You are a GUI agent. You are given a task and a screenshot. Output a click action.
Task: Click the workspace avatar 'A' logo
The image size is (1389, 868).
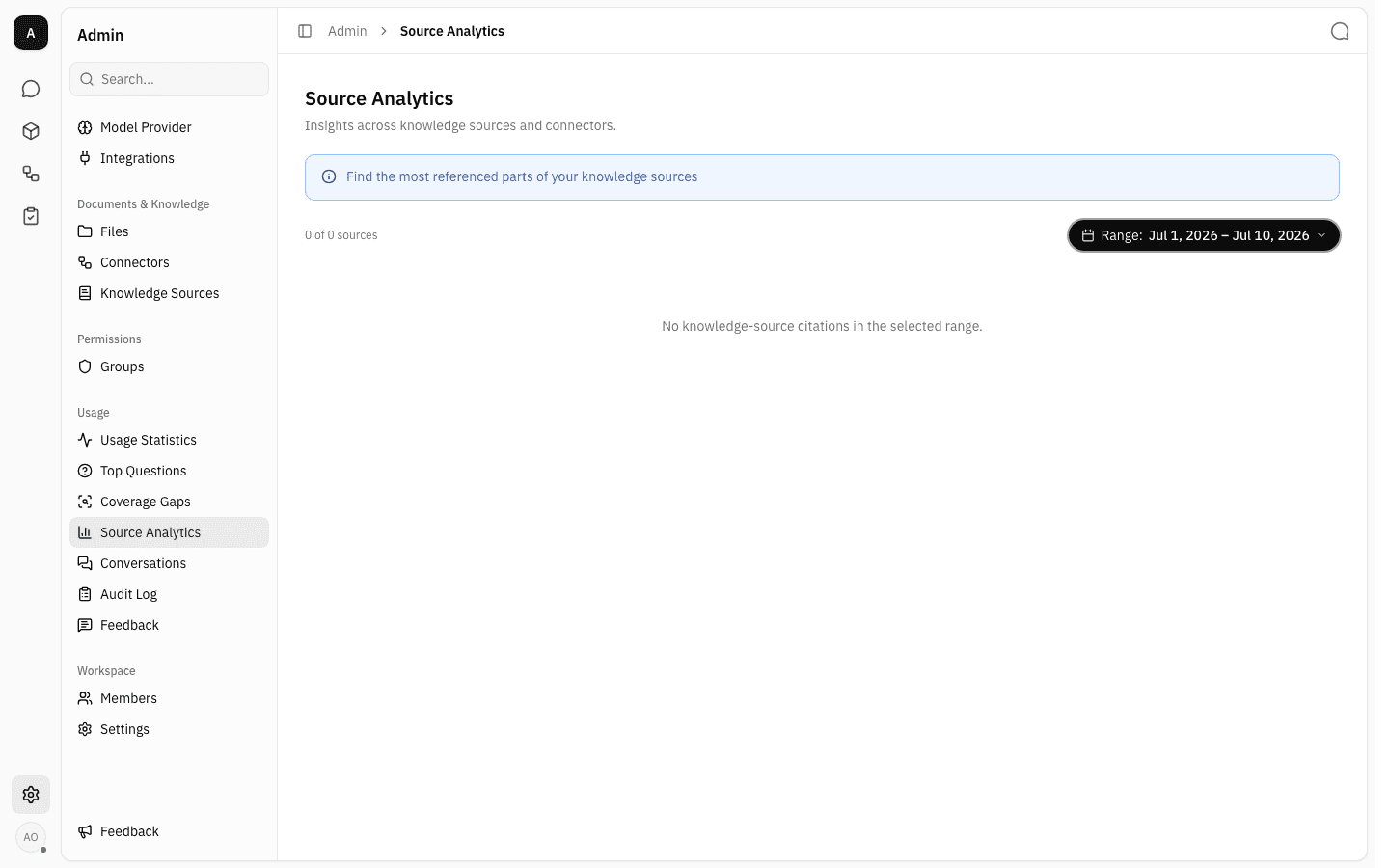(31, 33)
